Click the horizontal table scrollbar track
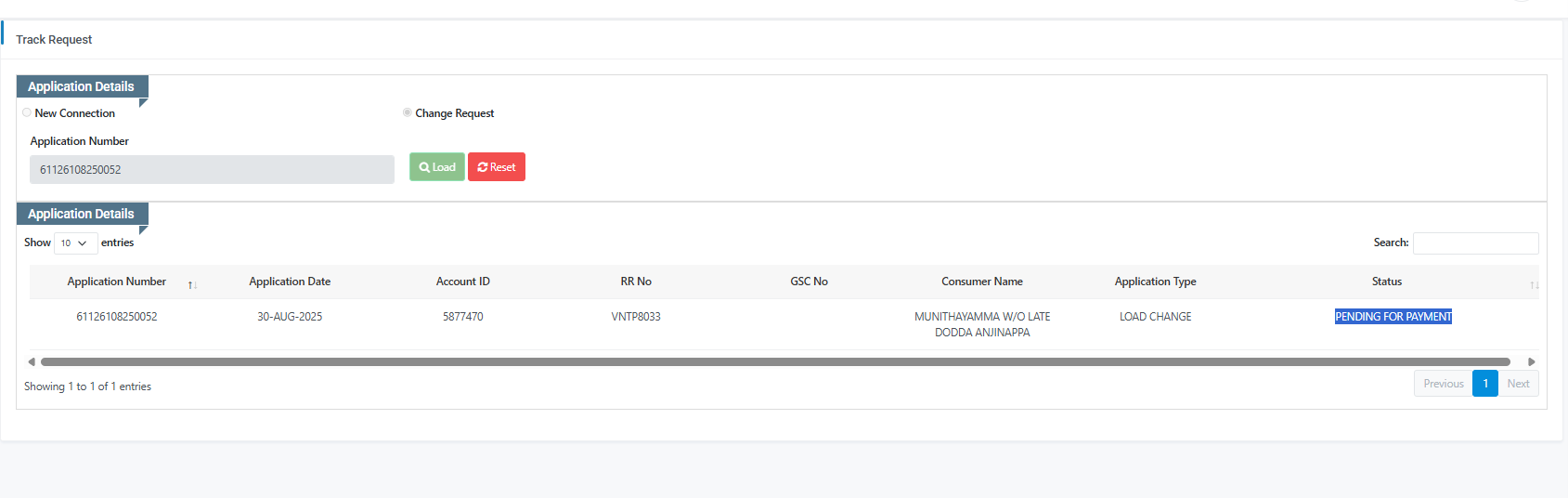1568x498 pixels. (x=775, y=361)
